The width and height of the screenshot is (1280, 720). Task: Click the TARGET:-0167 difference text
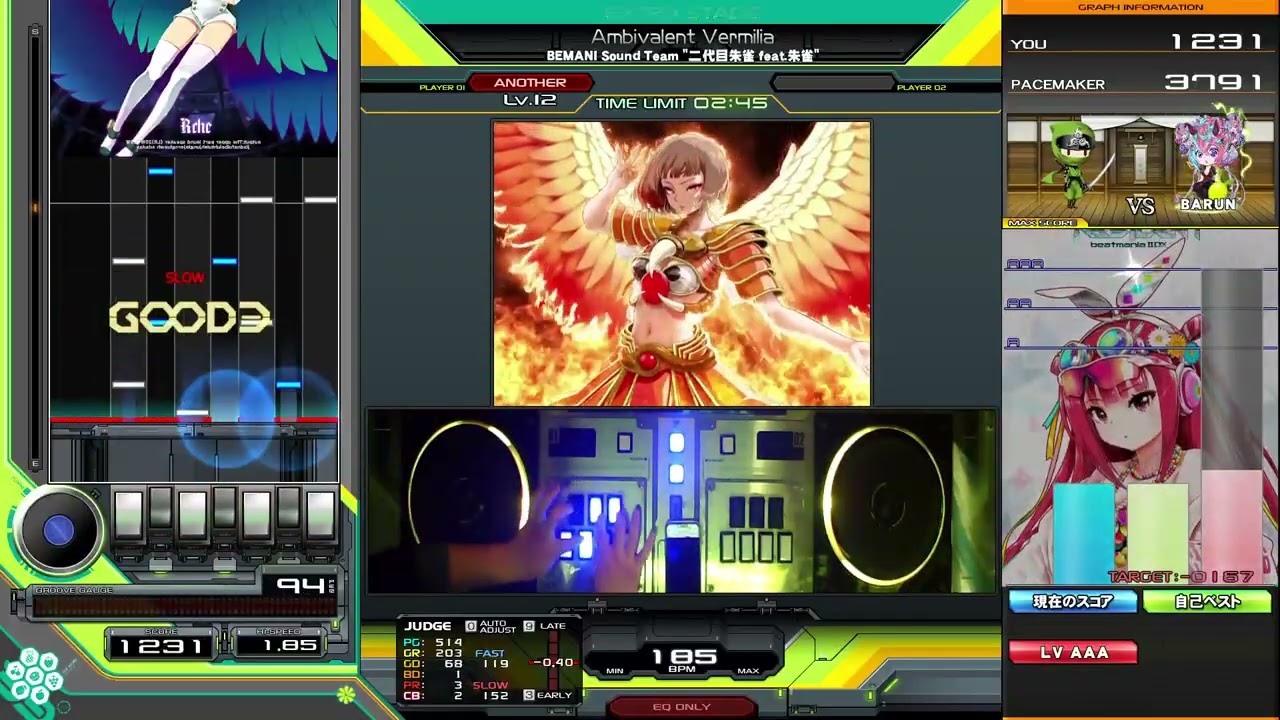[x=1181, y=577]
